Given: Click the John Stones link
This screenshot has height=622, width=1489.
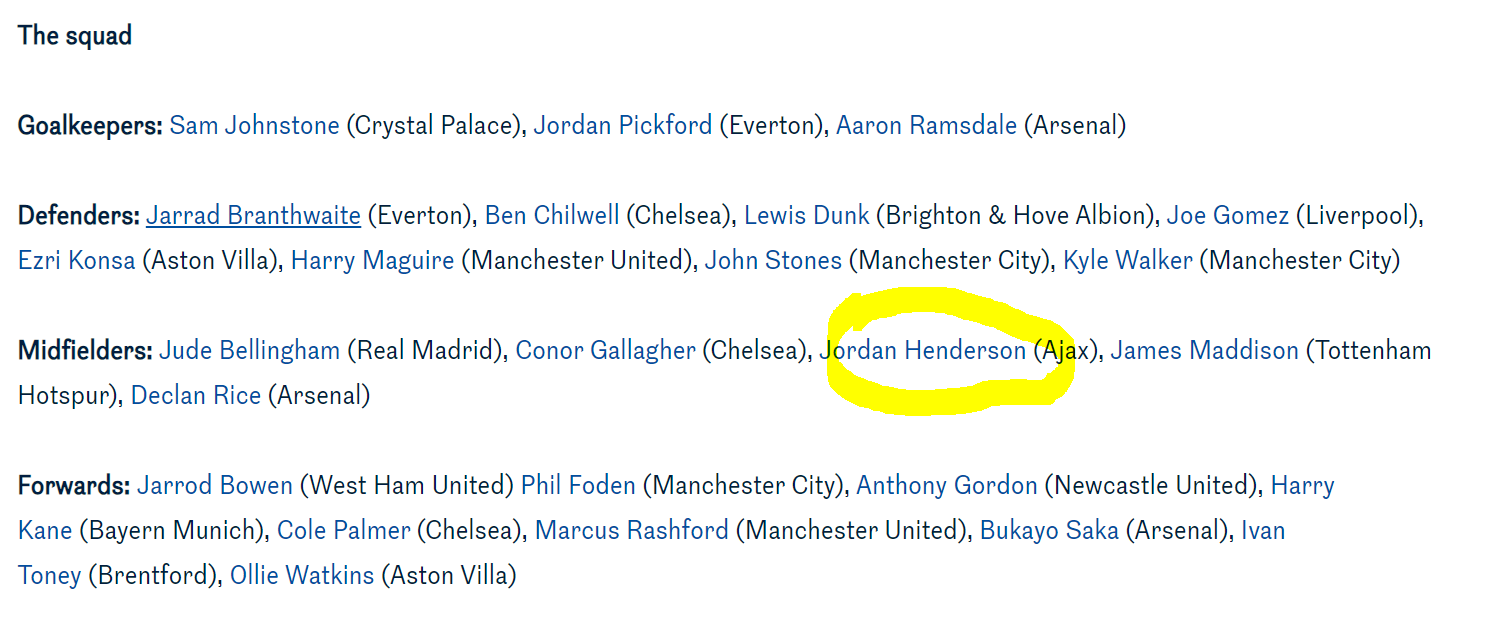Looking at the screenshot, I should point(773,261).
